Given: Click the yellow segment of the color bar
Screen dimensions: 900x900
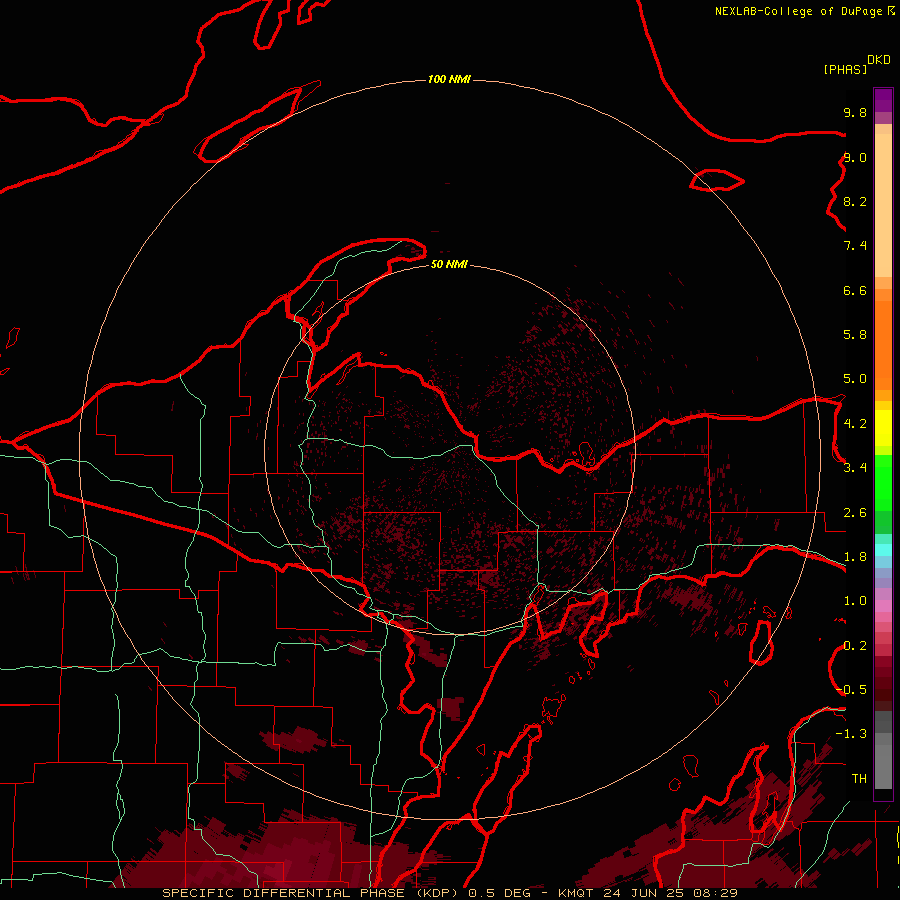Looking at the screenshot, I should coord(883,428).
